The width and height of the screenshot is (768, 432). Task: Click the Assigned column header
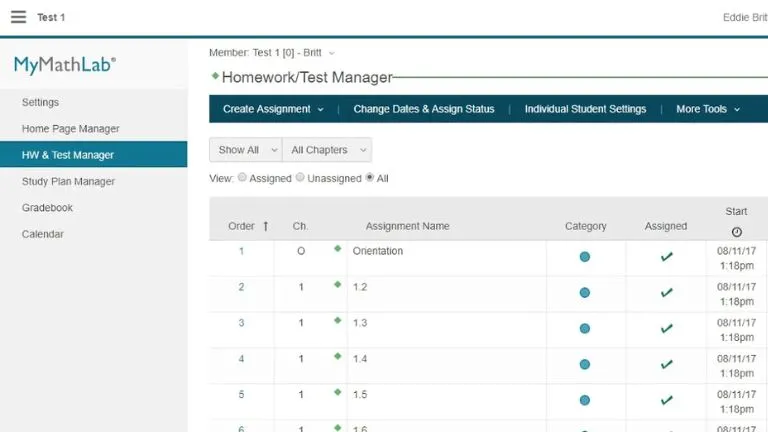[x=666, y=226]
